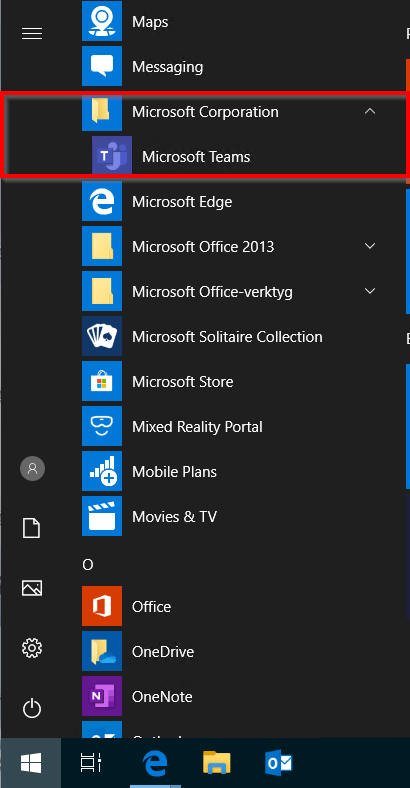Open the Microsoft Edge icon in app list
The width and height of the screenshot is (410, 788).
(x=102, y=201)
